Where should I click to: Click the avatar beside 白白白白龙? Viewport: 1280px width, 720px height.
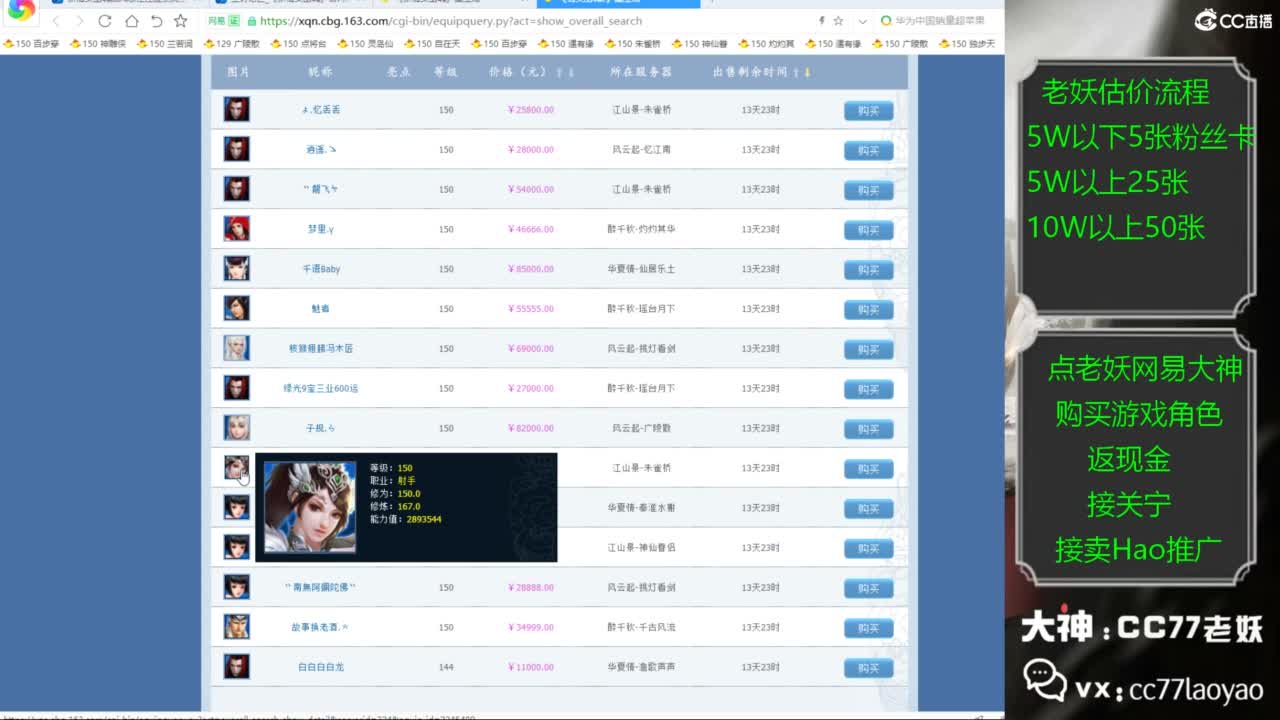[236, 667]
